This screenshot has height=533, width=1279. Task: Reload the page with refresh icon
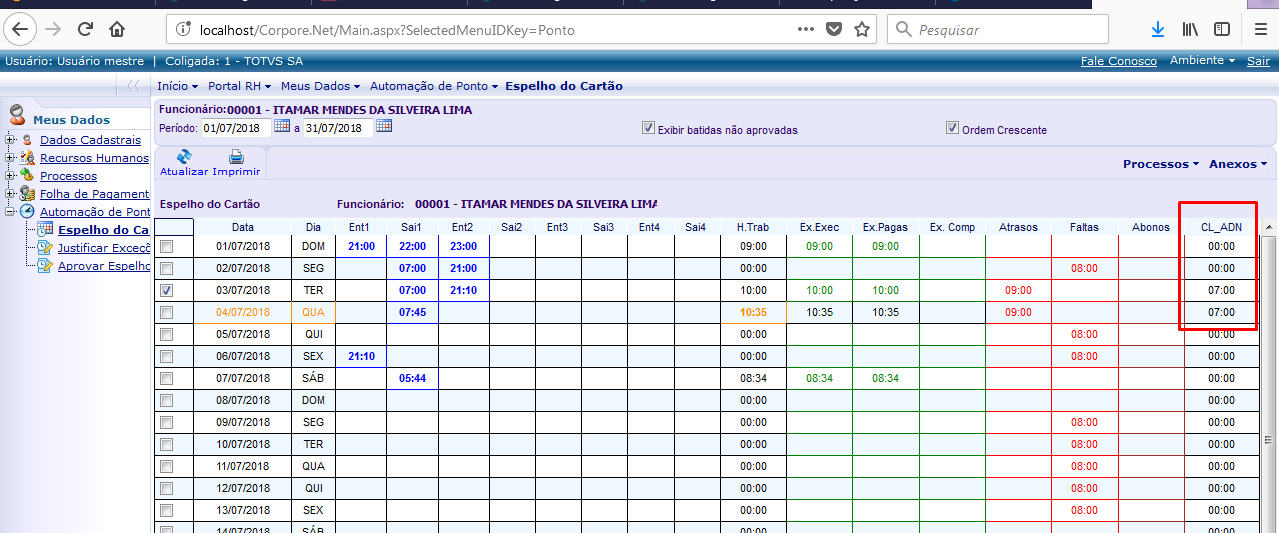pyautogui.click(x=85, y=29)
